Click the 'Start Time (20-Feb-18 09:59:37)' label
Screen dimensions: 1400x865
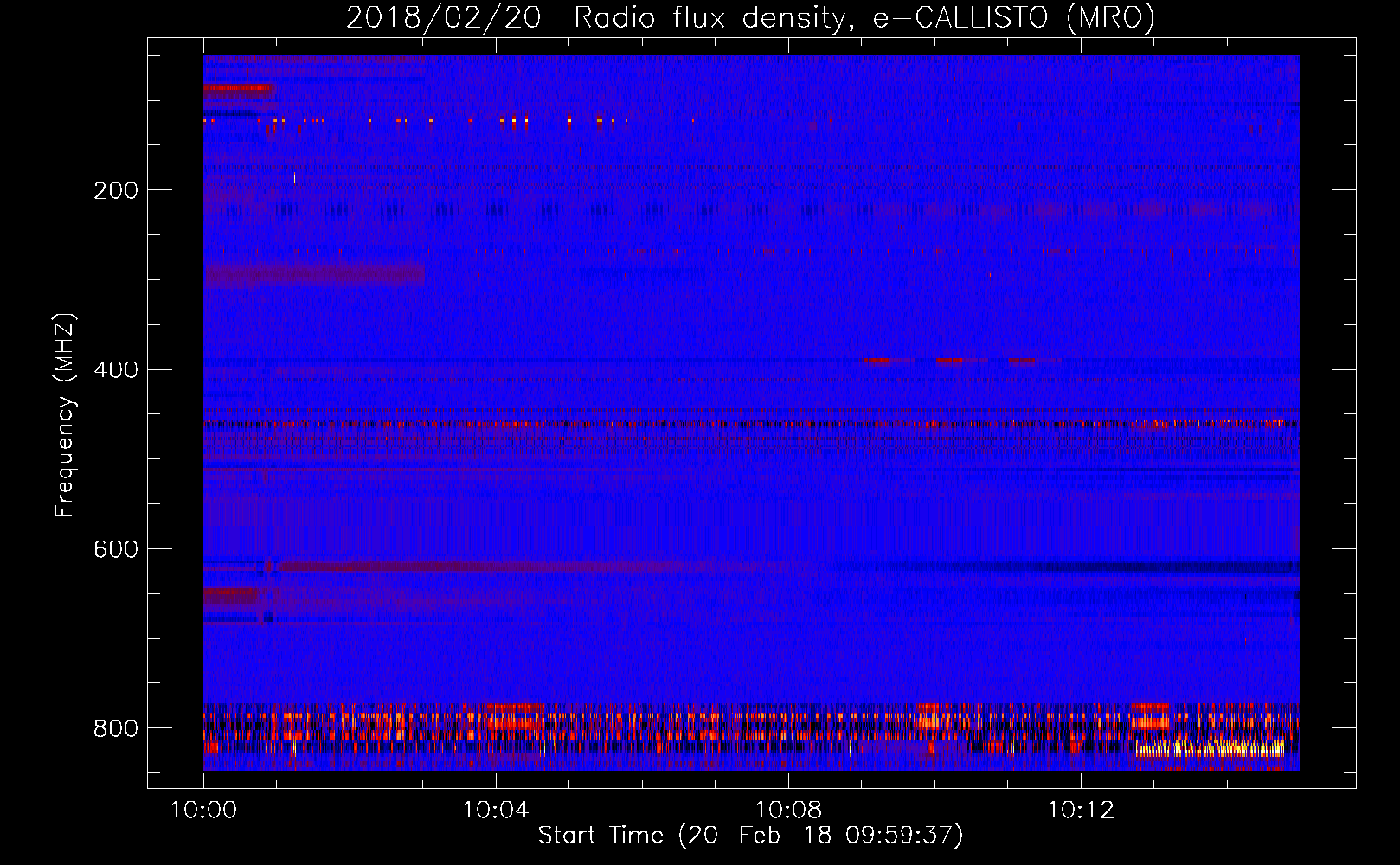point(750,836)
